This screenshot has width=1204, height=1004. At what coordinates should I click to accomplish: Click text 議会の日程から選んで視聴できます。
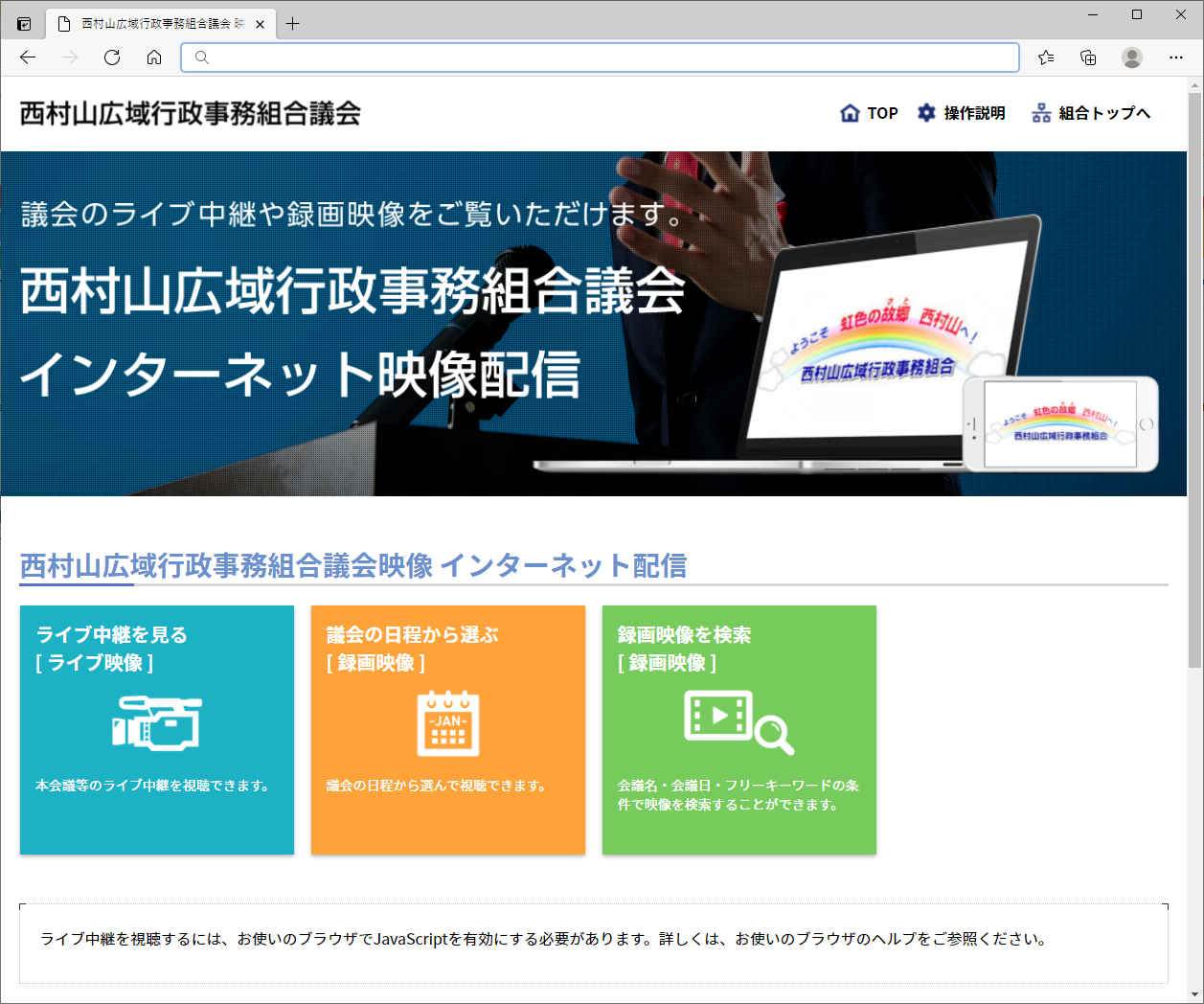(x=438, y=786)
